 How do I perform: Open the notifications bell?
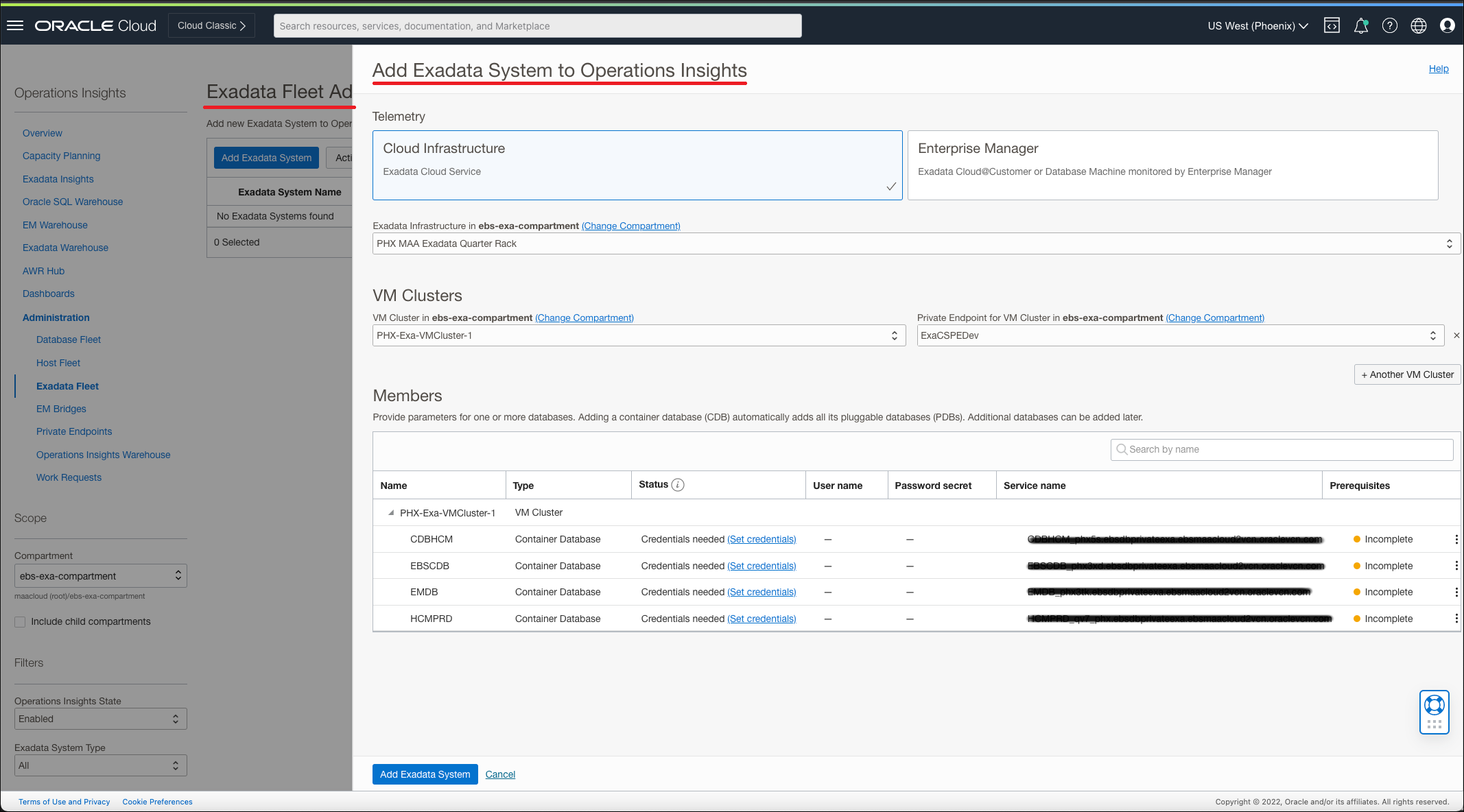click(x=1361, y=25)
